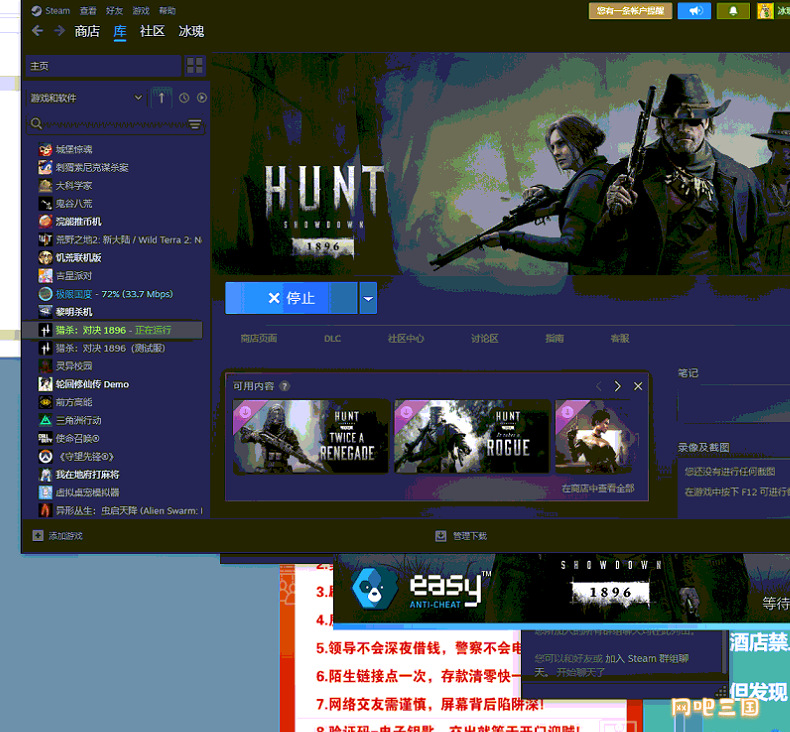Click 在商店中查看全部 link
790x732 pixels.
click(598, 489)
